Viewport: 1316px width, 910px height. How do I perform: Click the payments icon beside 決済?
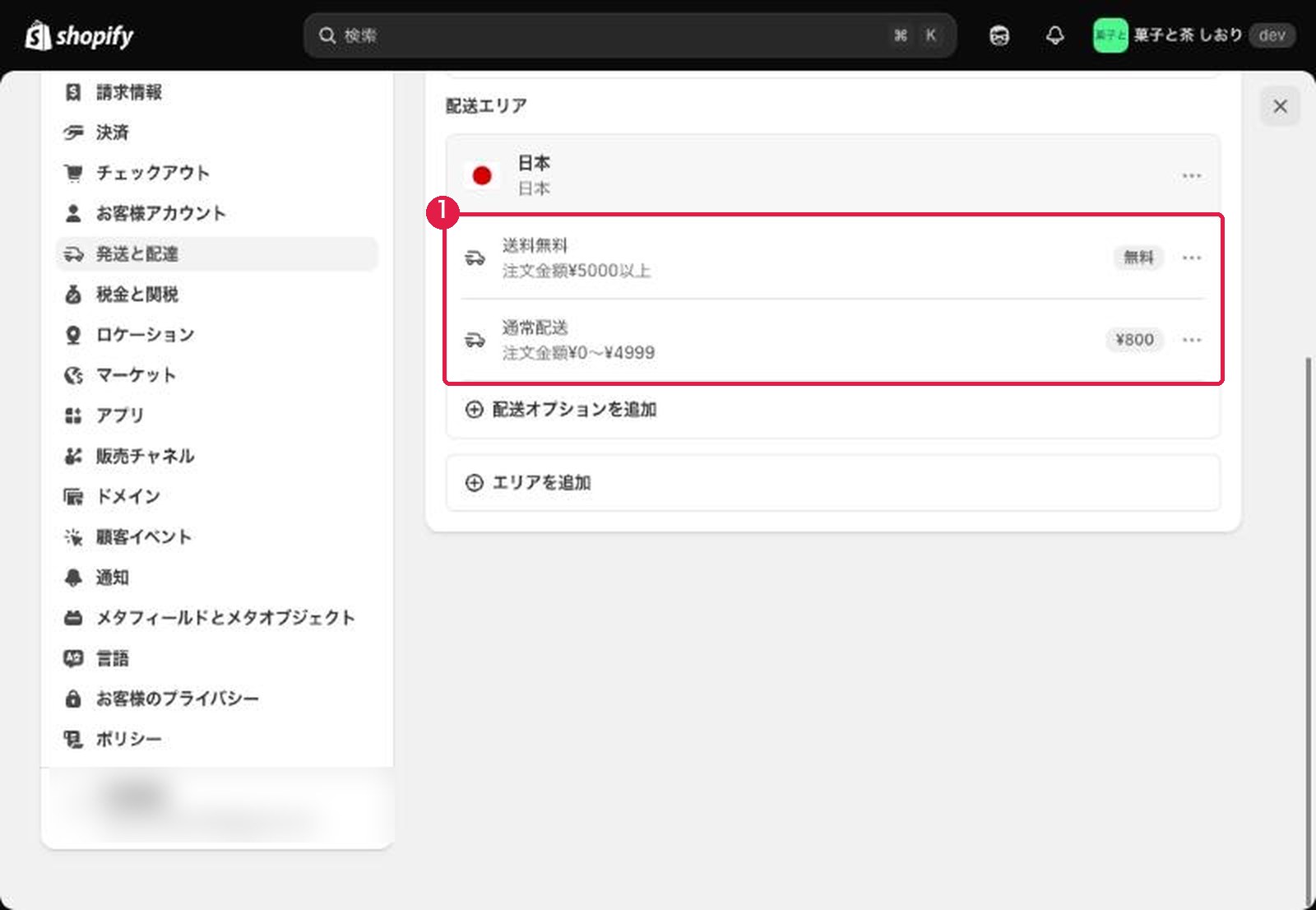pos(73,132)
